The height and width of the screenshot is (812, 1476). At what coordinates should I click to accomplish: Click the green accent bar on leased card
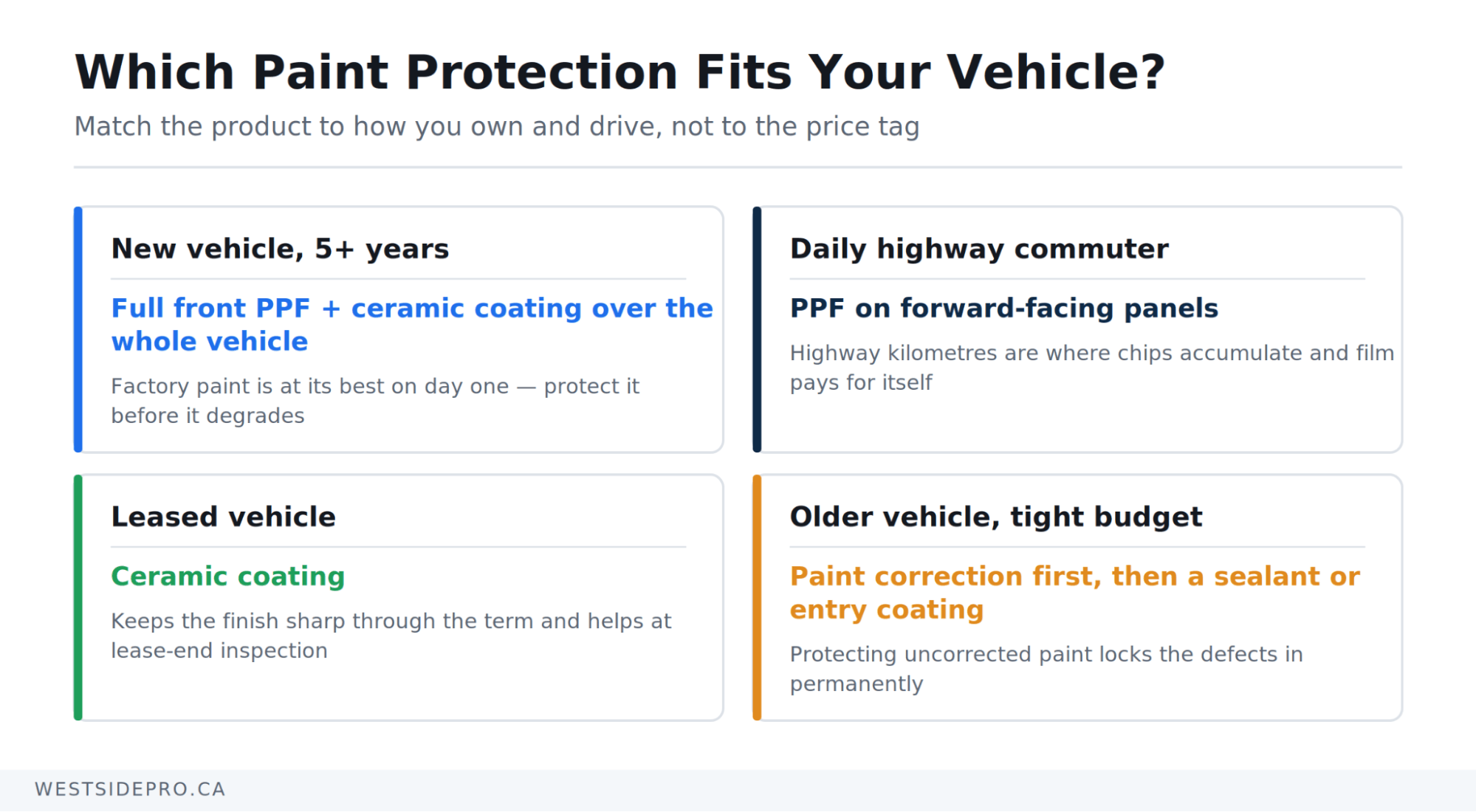(78, 597)
